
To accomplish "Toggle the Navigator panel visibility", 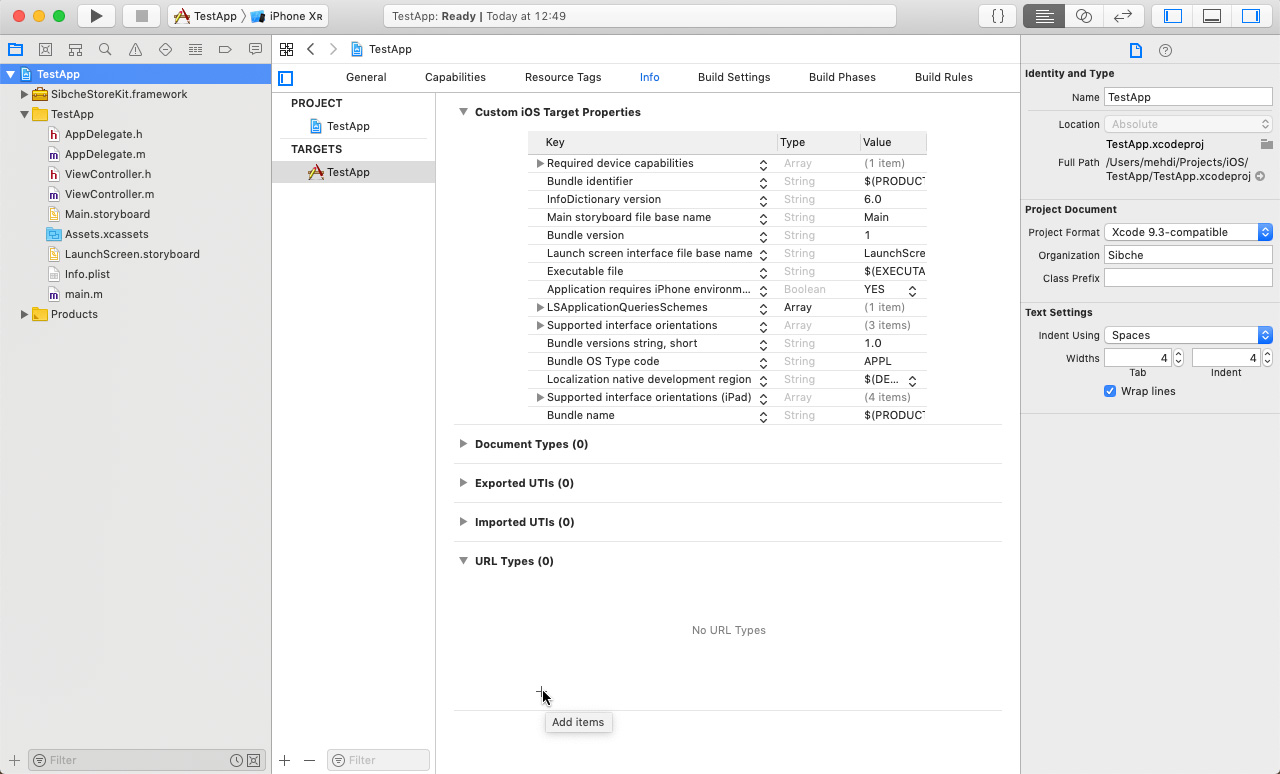I will coord(1173,16).
